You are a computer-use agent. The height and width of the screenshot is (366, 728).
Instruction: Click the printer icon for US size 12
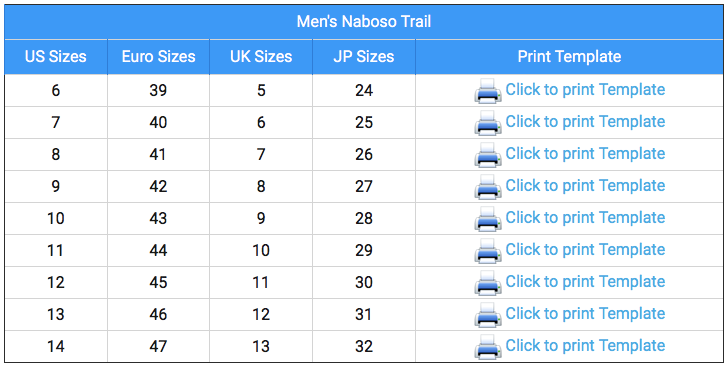point(488,283)
